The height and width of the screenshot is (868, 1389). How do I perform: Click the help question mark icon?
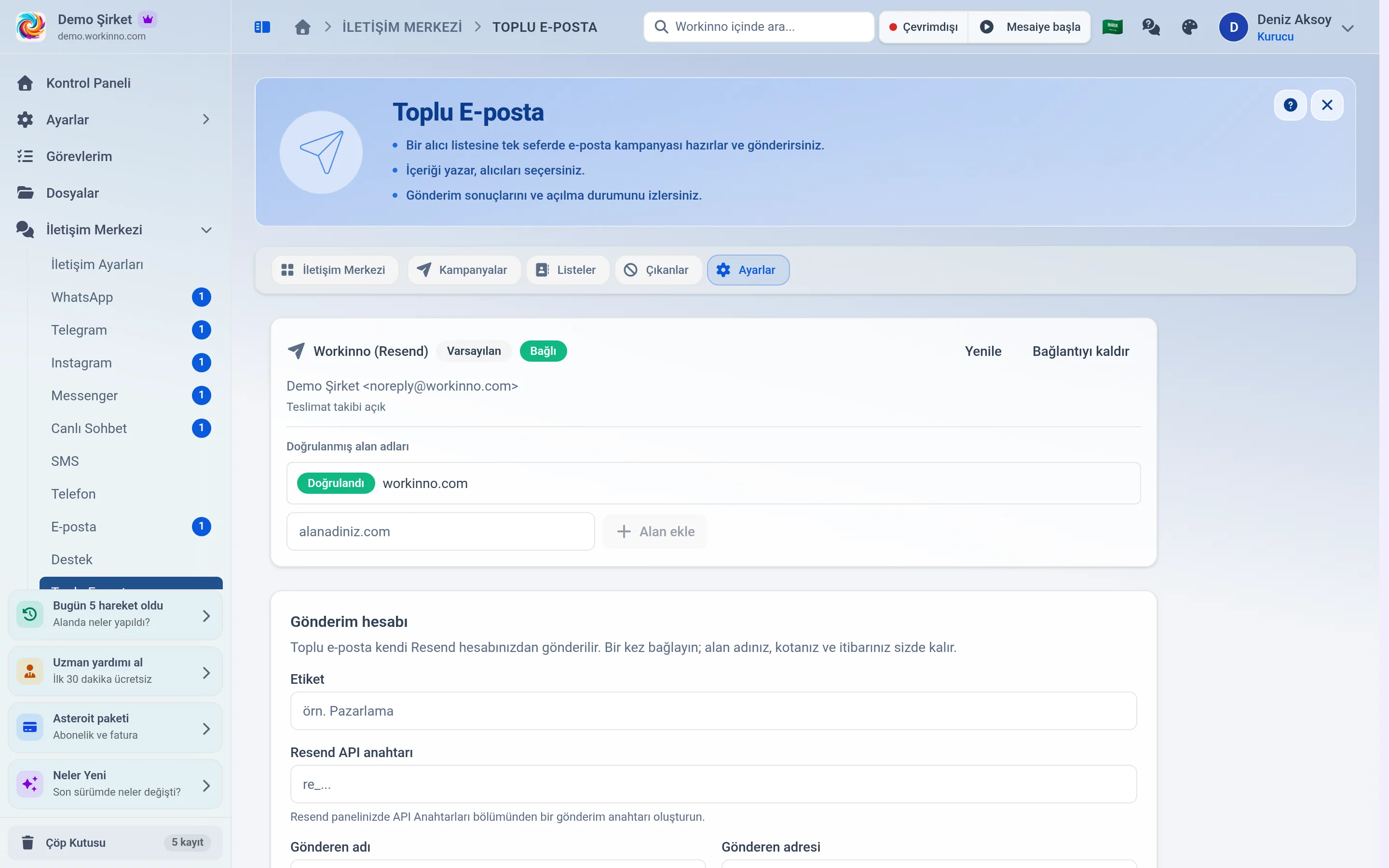[1290, 105]
